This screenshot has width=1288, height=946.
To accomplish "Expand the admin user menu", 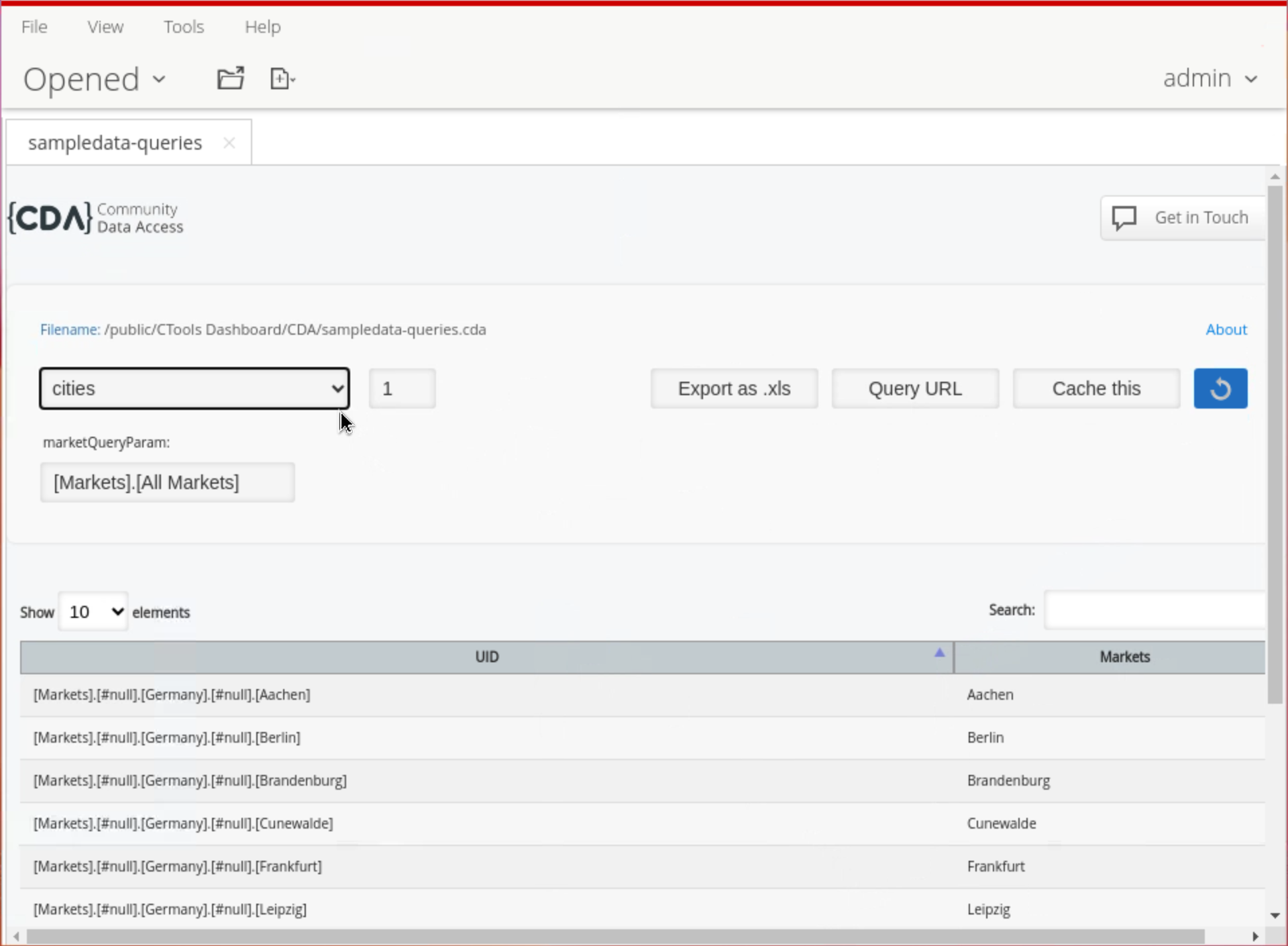I will 1210,78.
